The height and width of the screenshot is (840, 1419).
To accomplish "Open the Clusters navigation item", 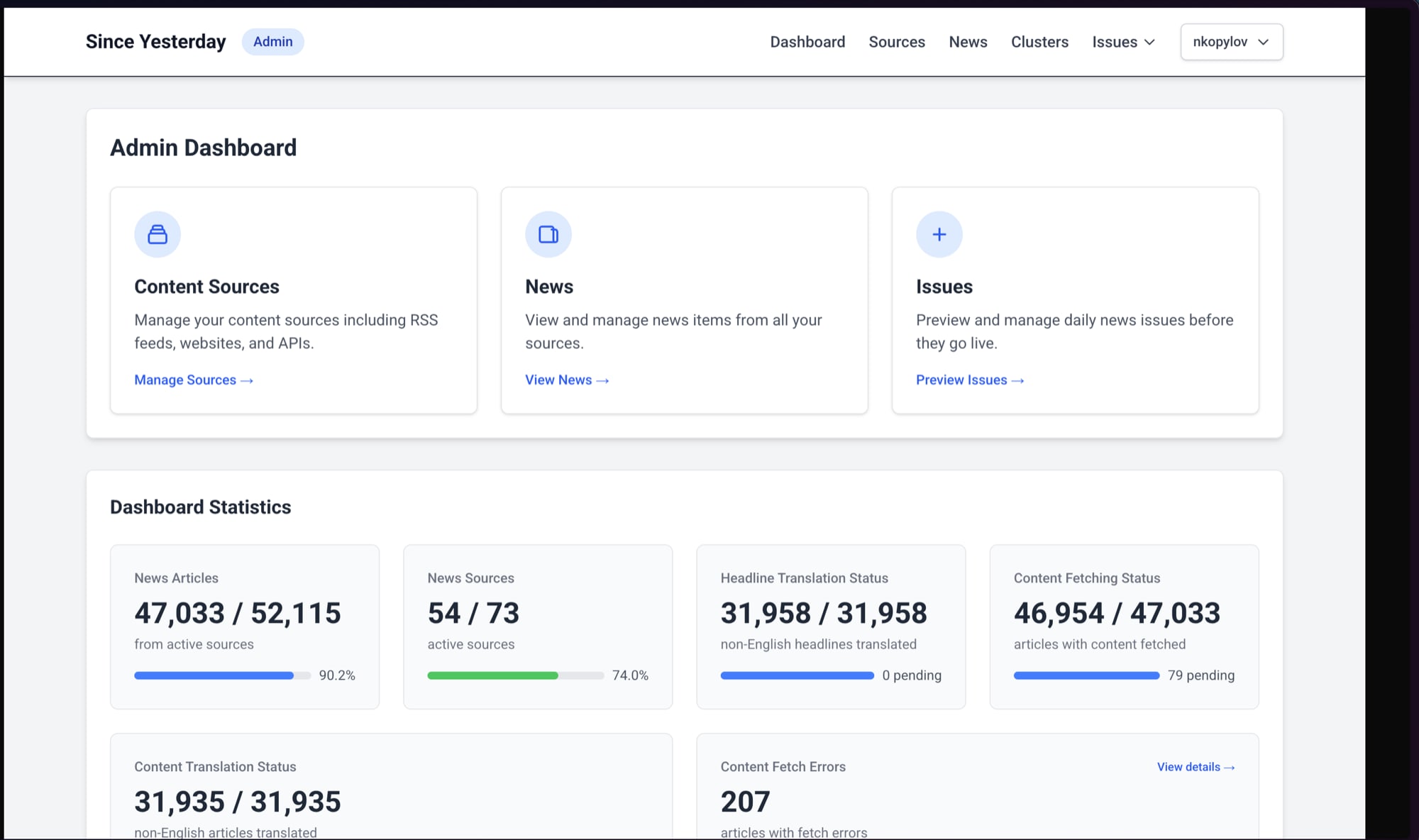I will 1039,42.
